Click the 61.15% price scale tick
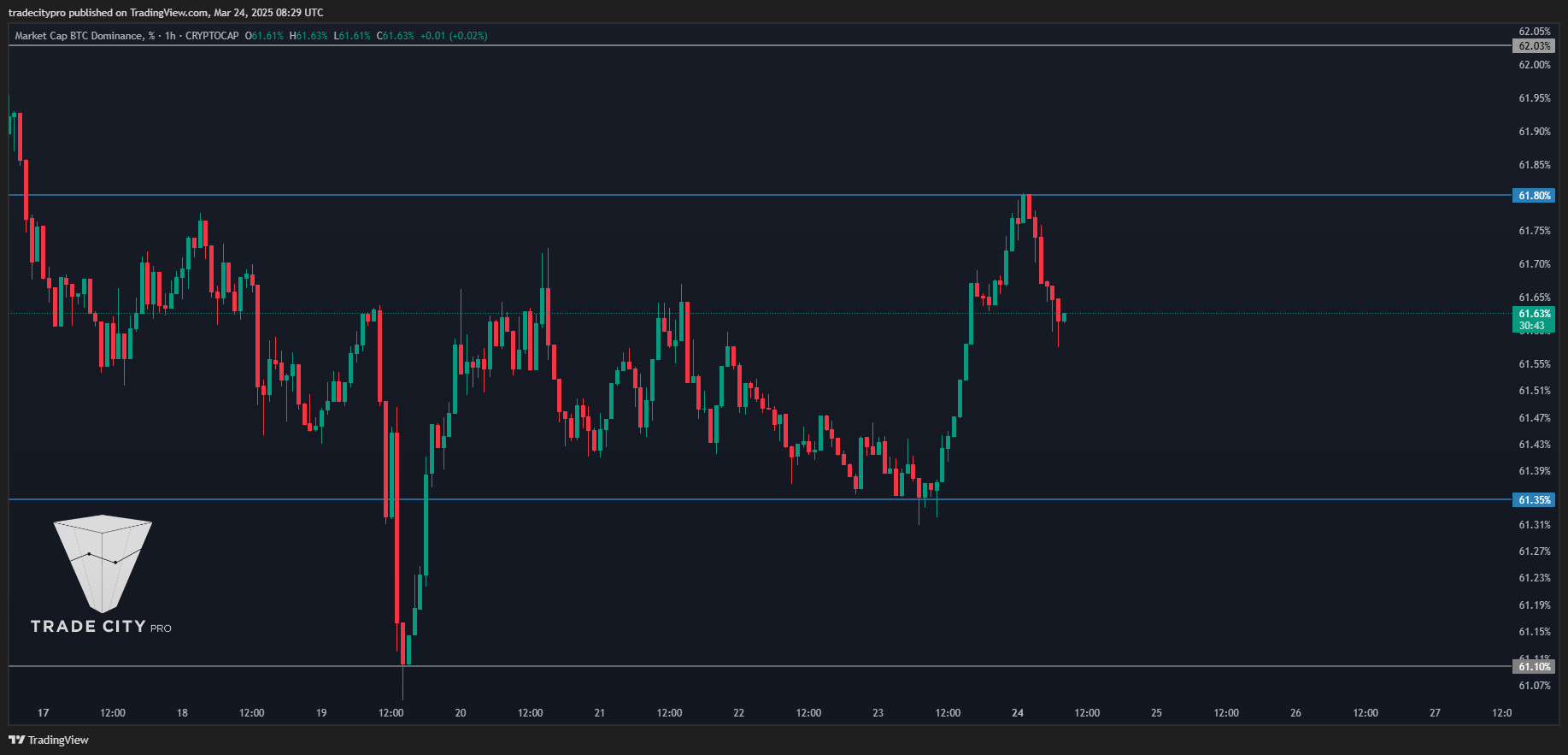Screen dimensions: 1568x755 [x=1534, y=632]
